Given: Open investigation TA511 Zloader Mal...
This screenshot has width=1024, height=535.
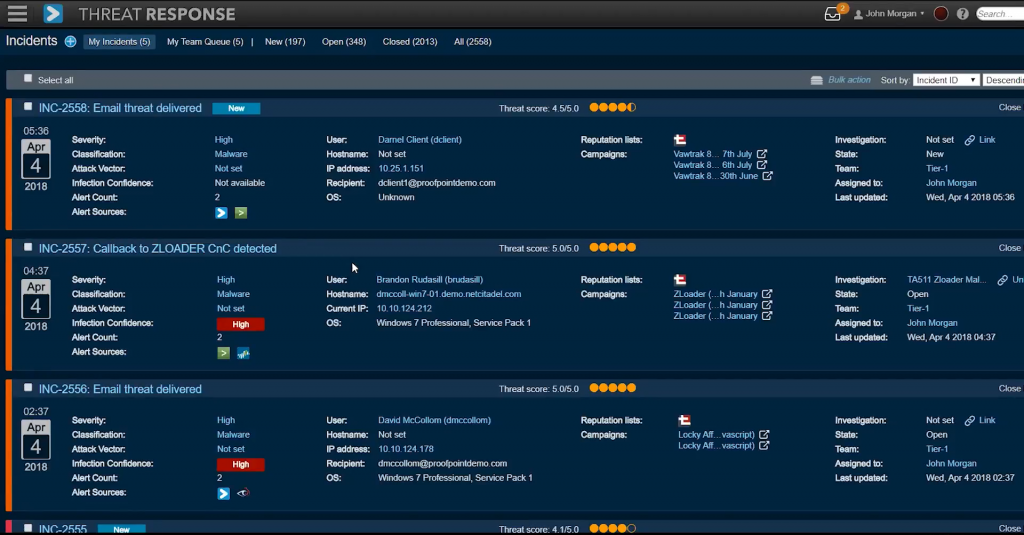Looking at the screenshot, I should [x=946, y=280].
